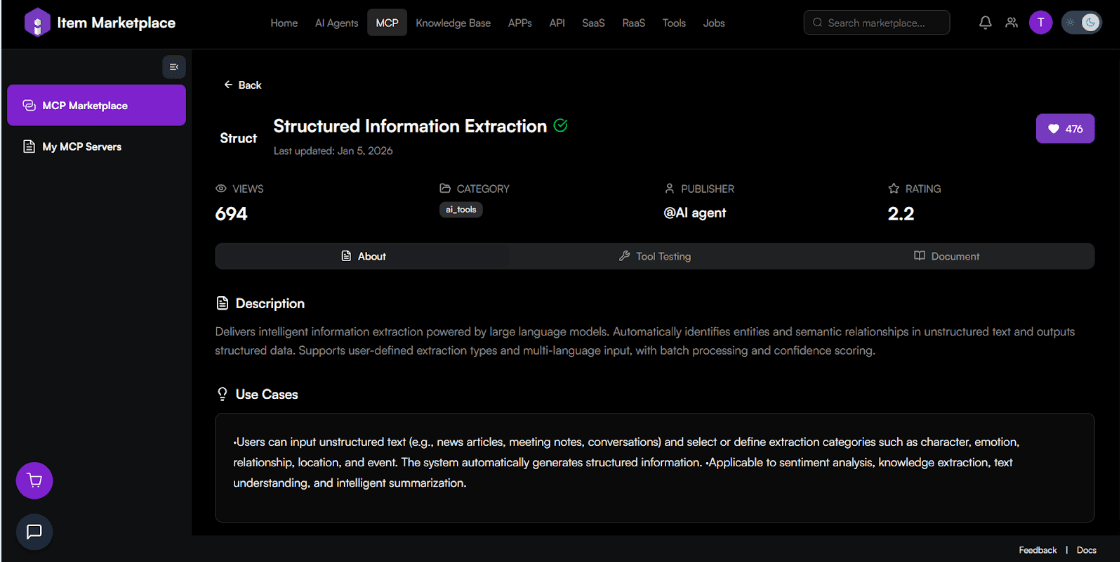The width and height of the screenshot is (1120, 562).
Task: Click the Struct server logo
Action: pyautogui.click(x=238, y=138)
